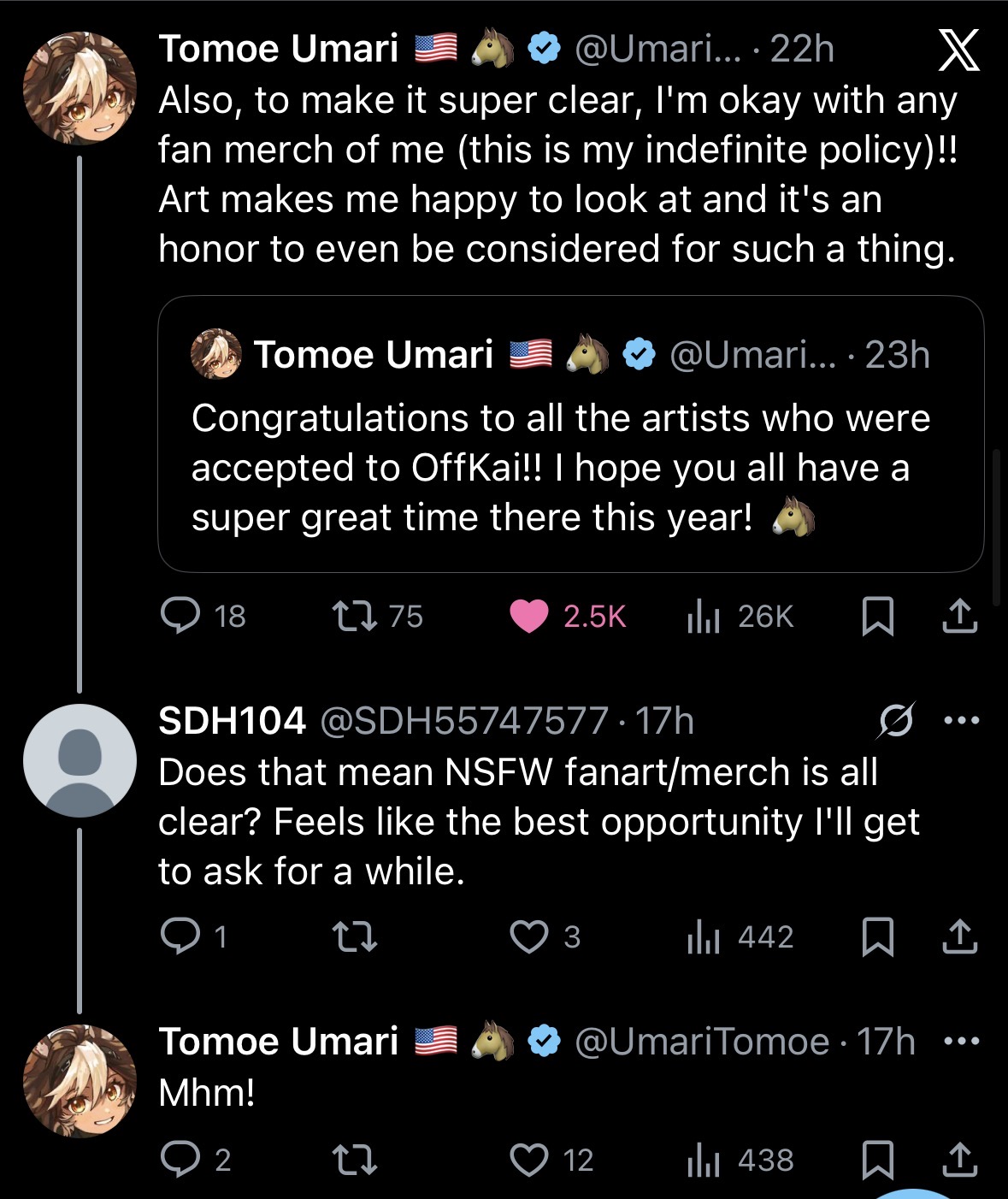Viewport: 1008px width, 1199px height.
Task: Repost SDH104's reply
Action: click(354, 936)
